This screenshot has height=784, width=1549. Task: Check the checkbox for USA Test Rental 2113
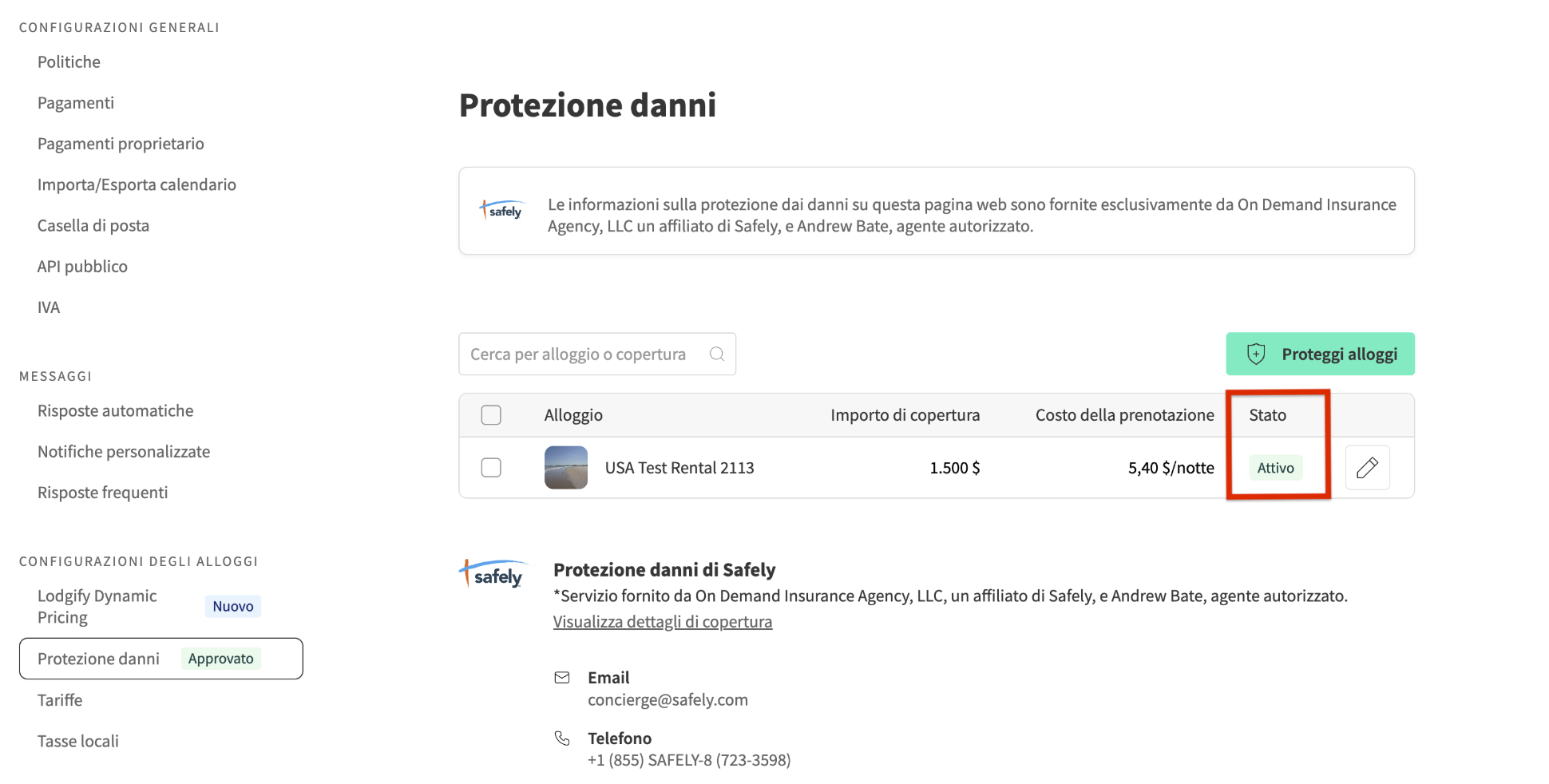(491, 467)
